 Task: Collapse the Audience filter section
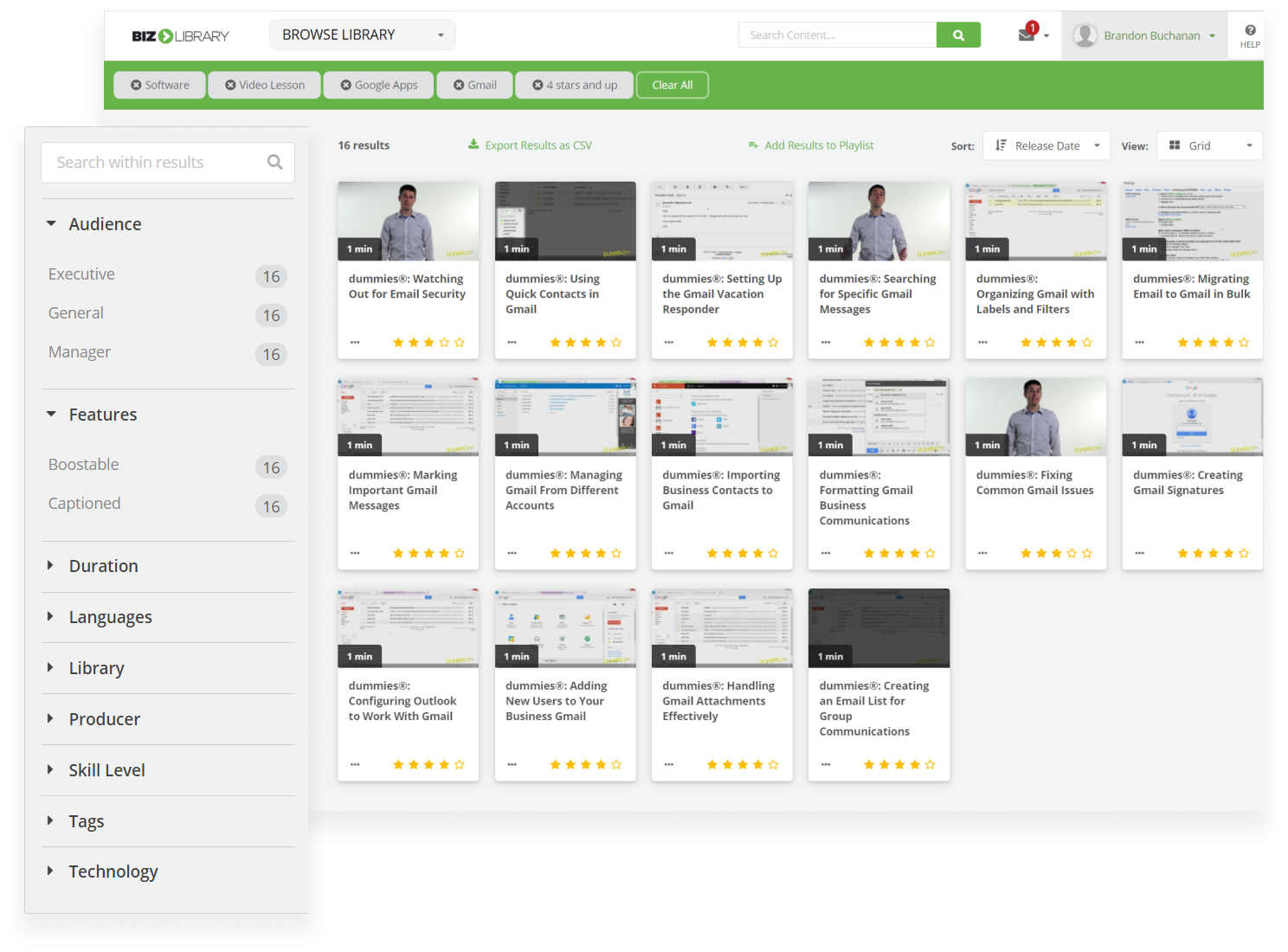click(51, 223)
